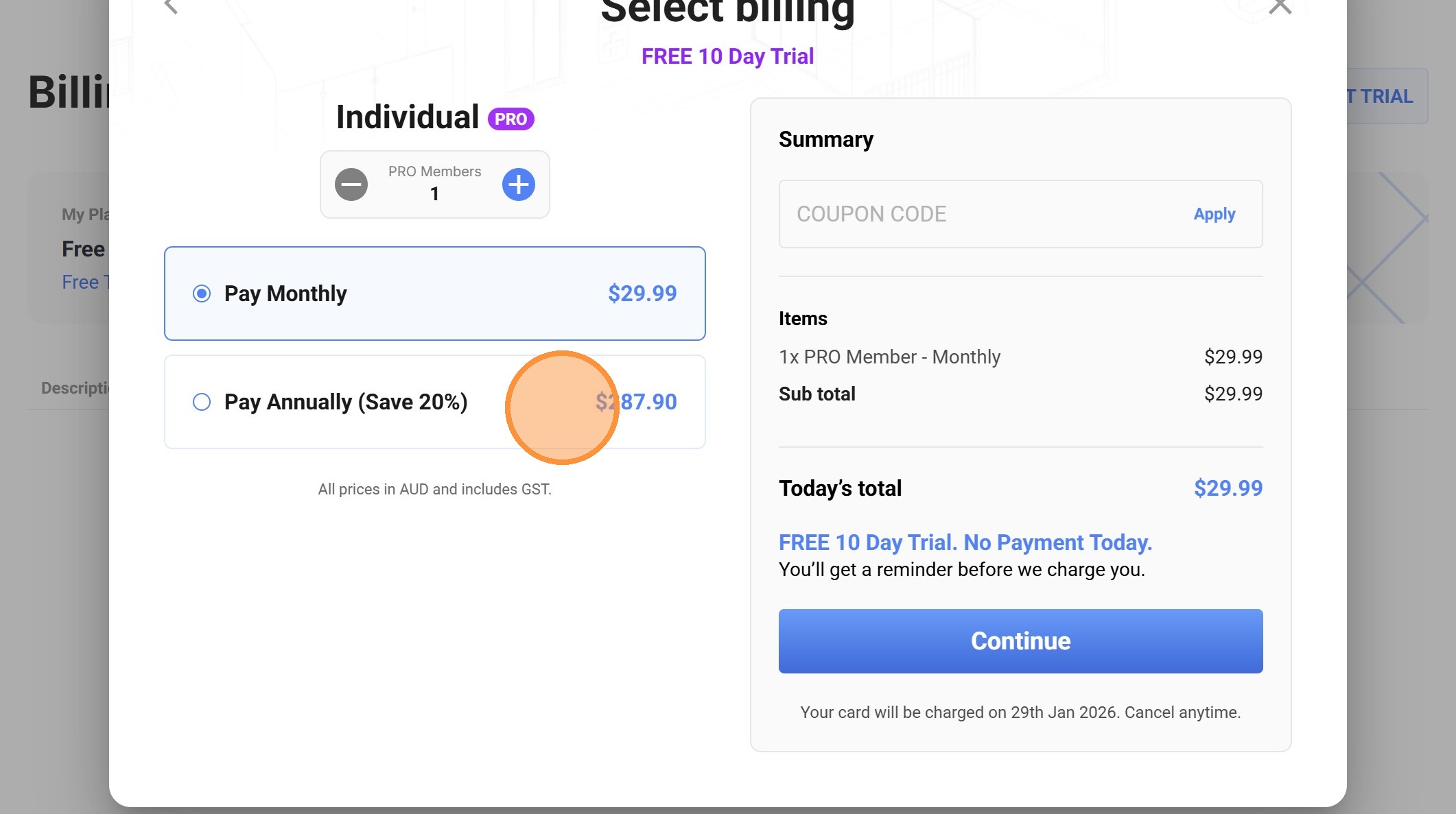
Task: Choose the Pay Annually (Save 20%) radio
Action: click(x=202, y=402)
